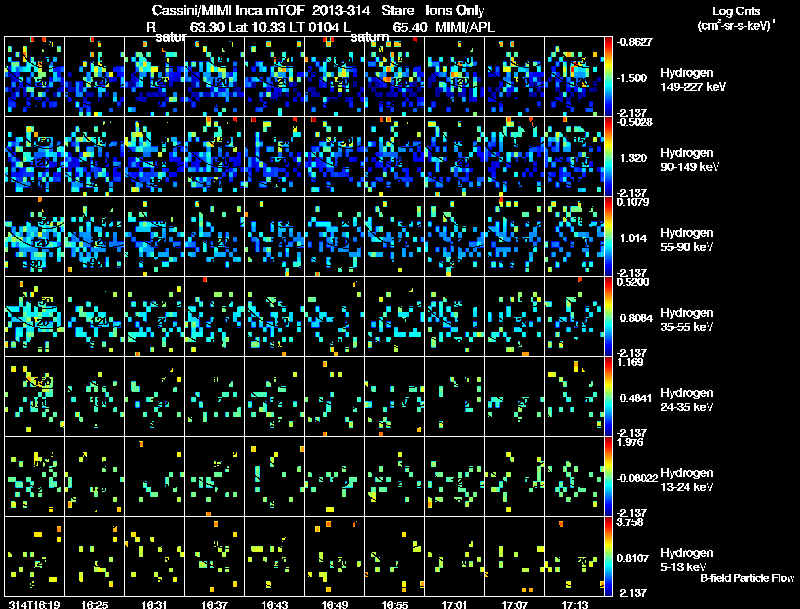
Task: Select the color bar for 13-24 keV row
Action: click(608, 476)
